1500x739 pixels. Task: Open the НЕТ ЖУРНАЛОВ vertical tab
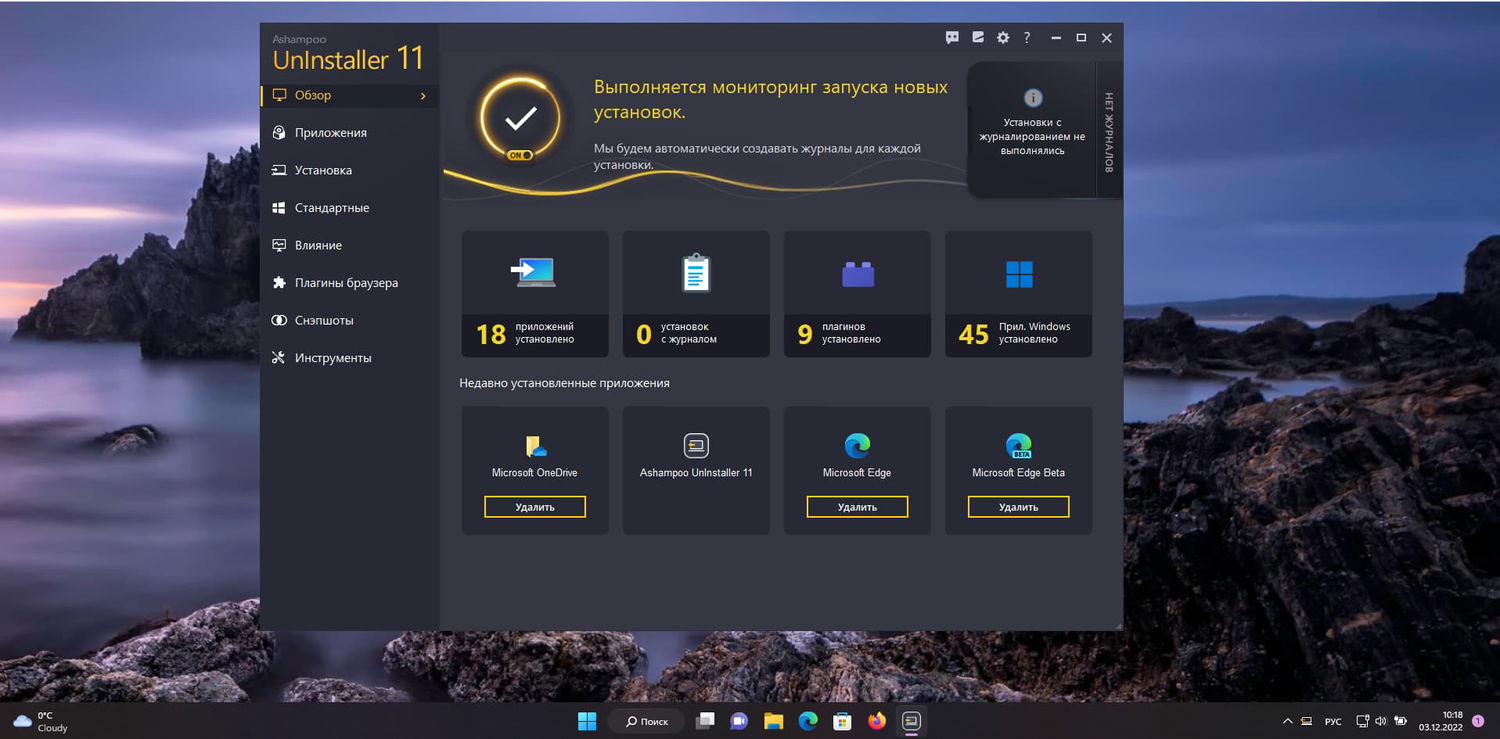(x=1109, y=131)
